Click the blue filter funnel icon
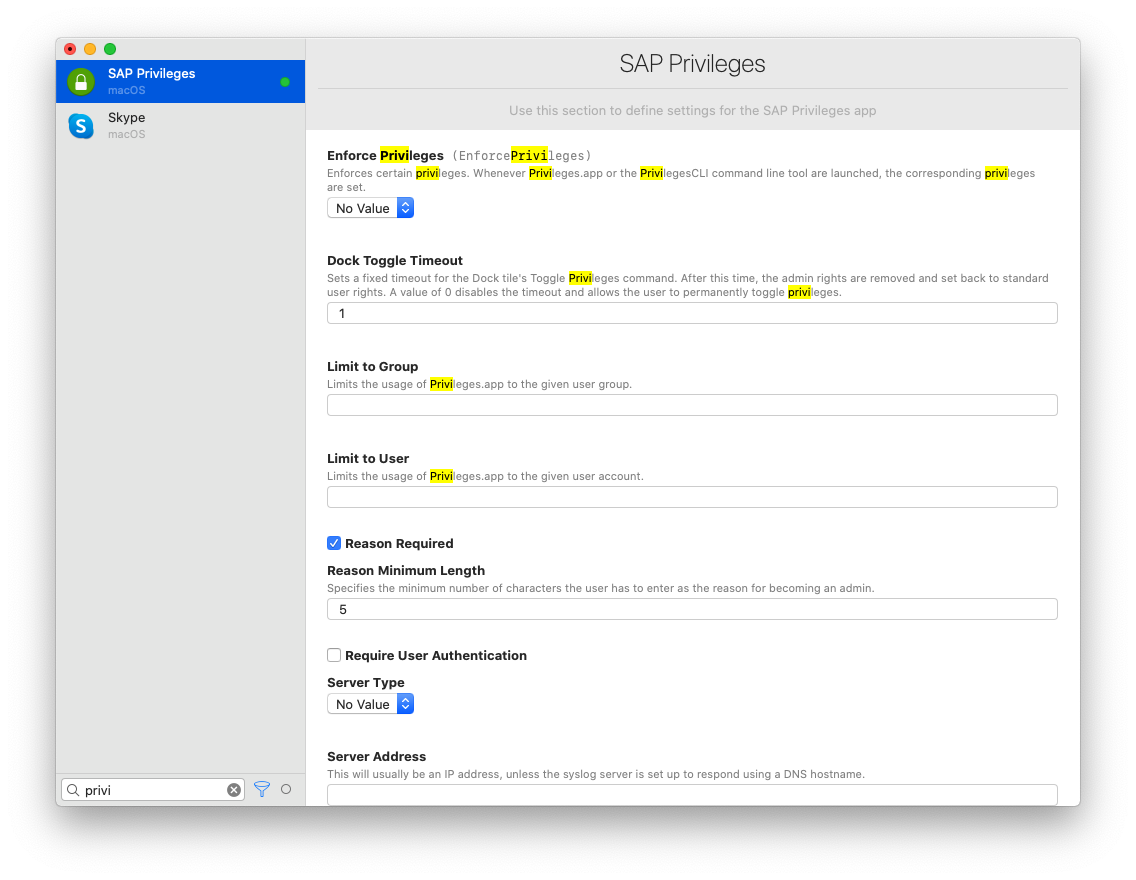Viewport: 1136px width, 880px height. [261, 789]
